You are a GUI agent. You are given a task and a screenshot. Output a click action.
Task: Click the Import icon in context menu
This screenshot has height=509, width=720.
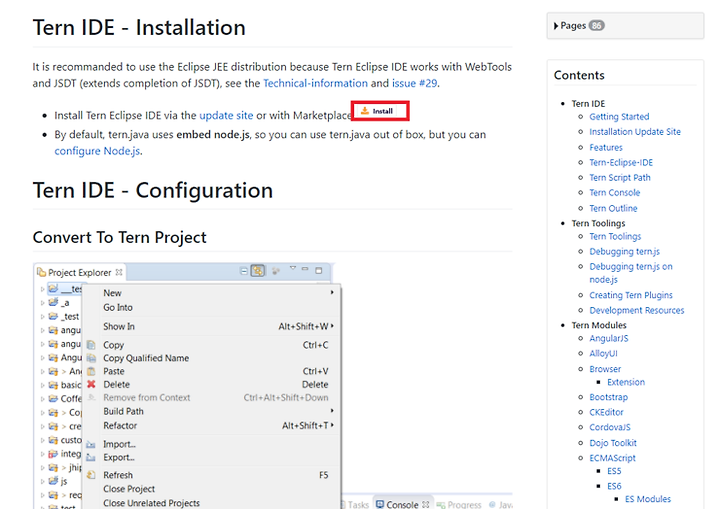coord(91,444)
